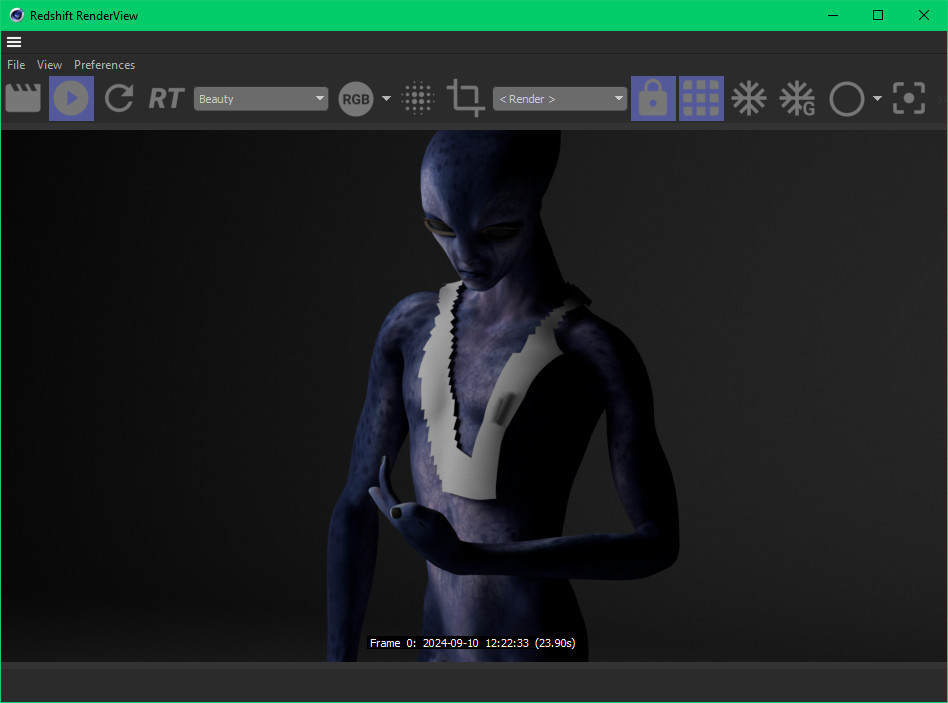Click the snowflake G freeze geometry icon
This screenshot has width=948, height=703.
point(797,98)
